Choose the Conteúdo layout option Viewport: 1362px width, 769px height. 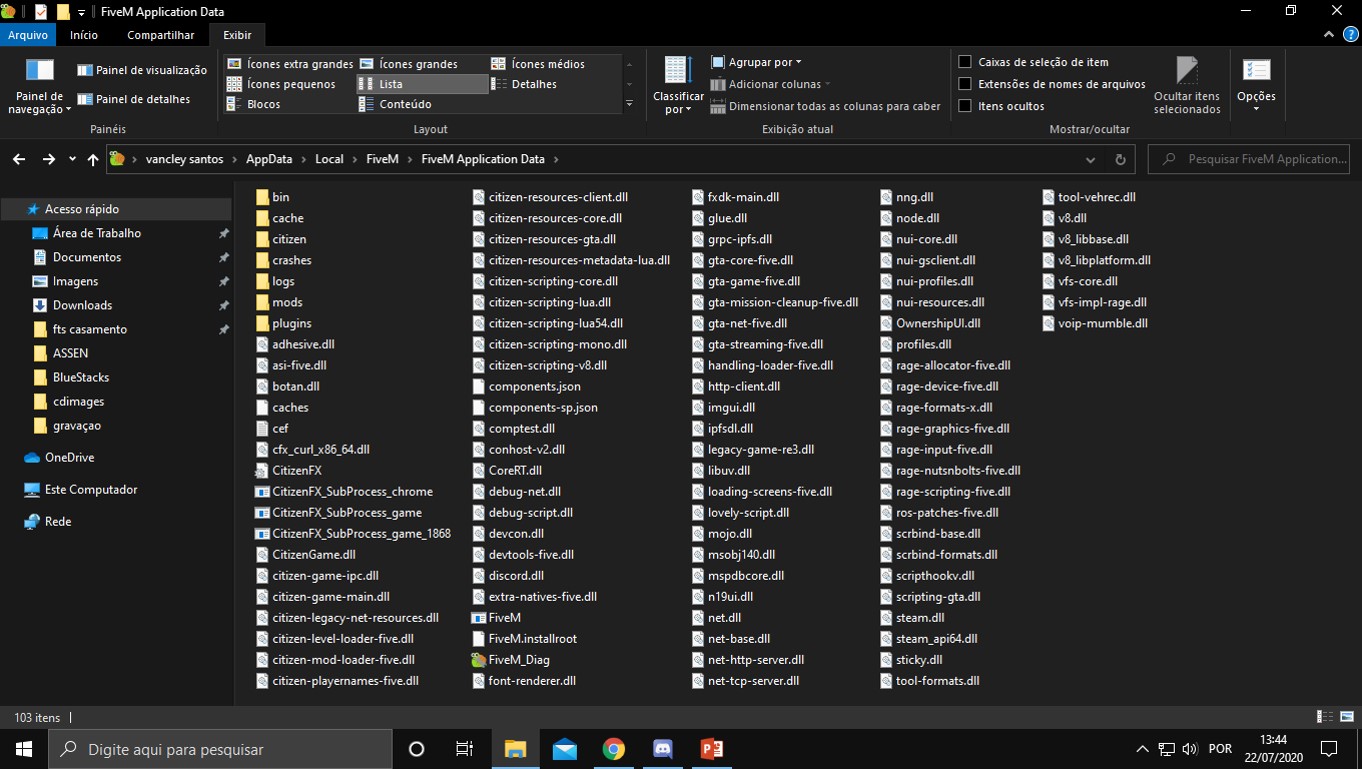pos(395,104)
